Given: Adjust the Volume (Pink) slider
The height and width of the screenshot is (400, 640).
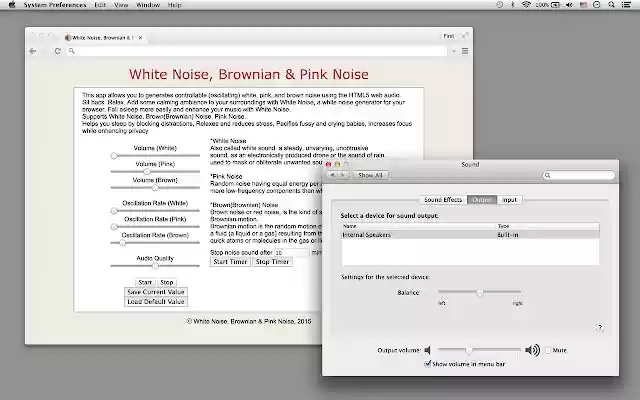Looking at the screenshot, I should coord(155,171).
